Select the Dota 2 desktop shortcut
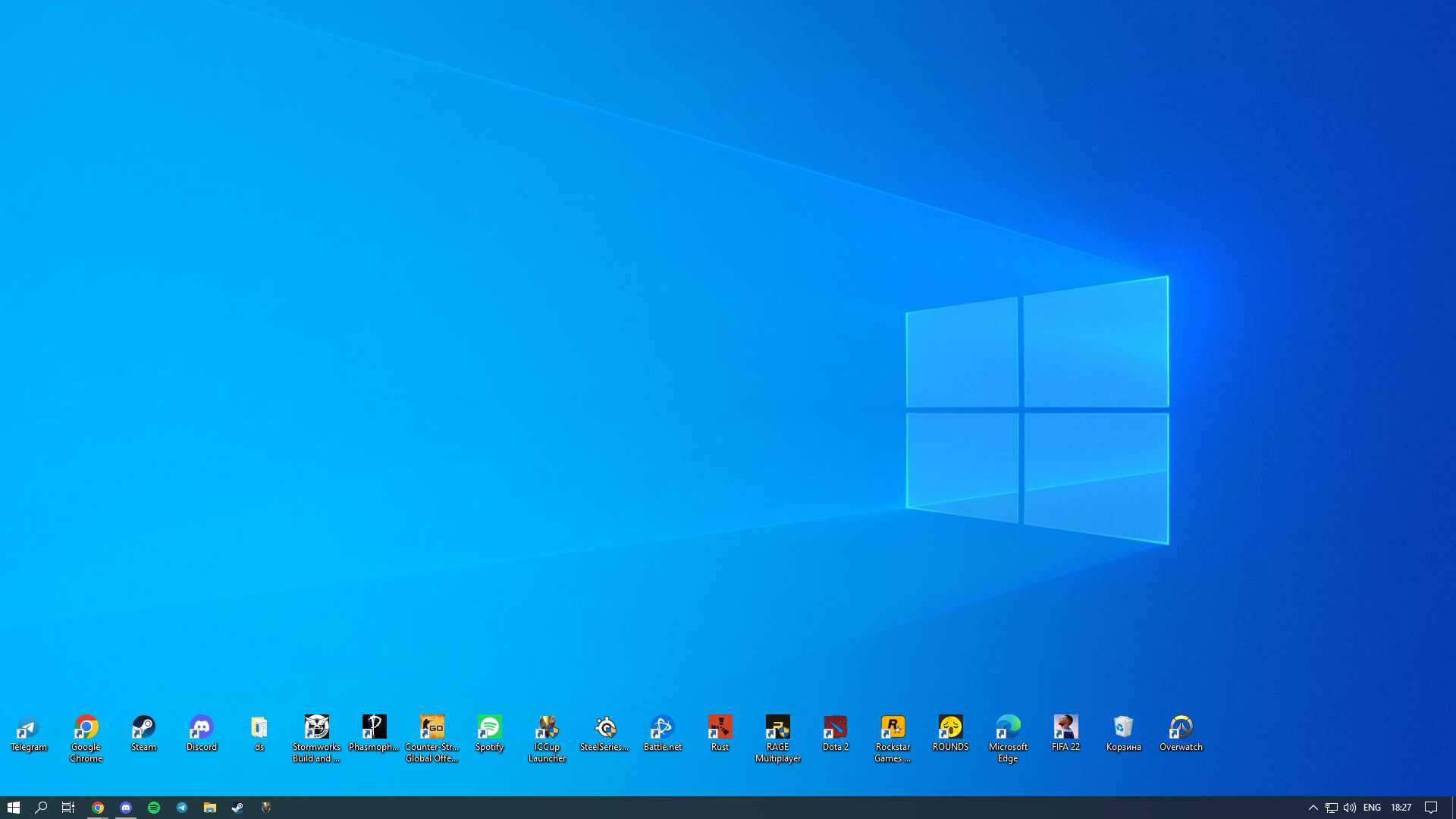 [835, 733]
